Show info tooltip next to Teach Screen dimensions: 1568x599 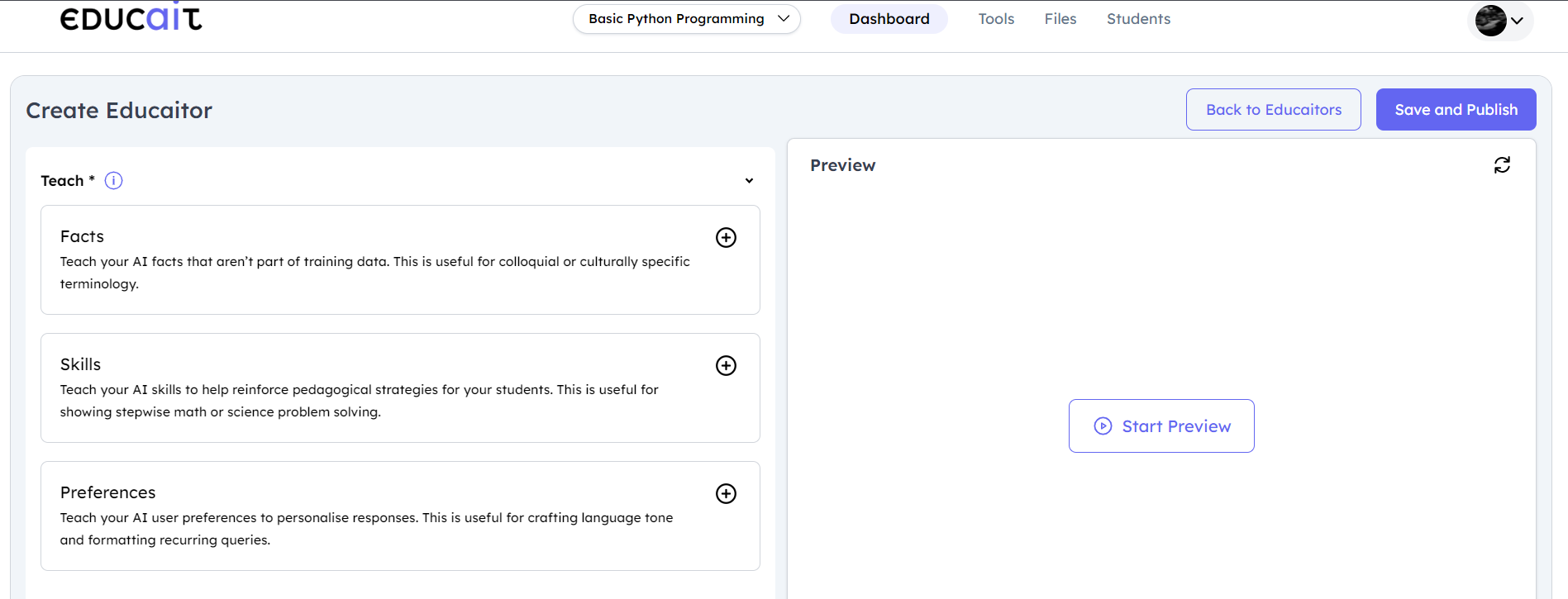(114, 181)
